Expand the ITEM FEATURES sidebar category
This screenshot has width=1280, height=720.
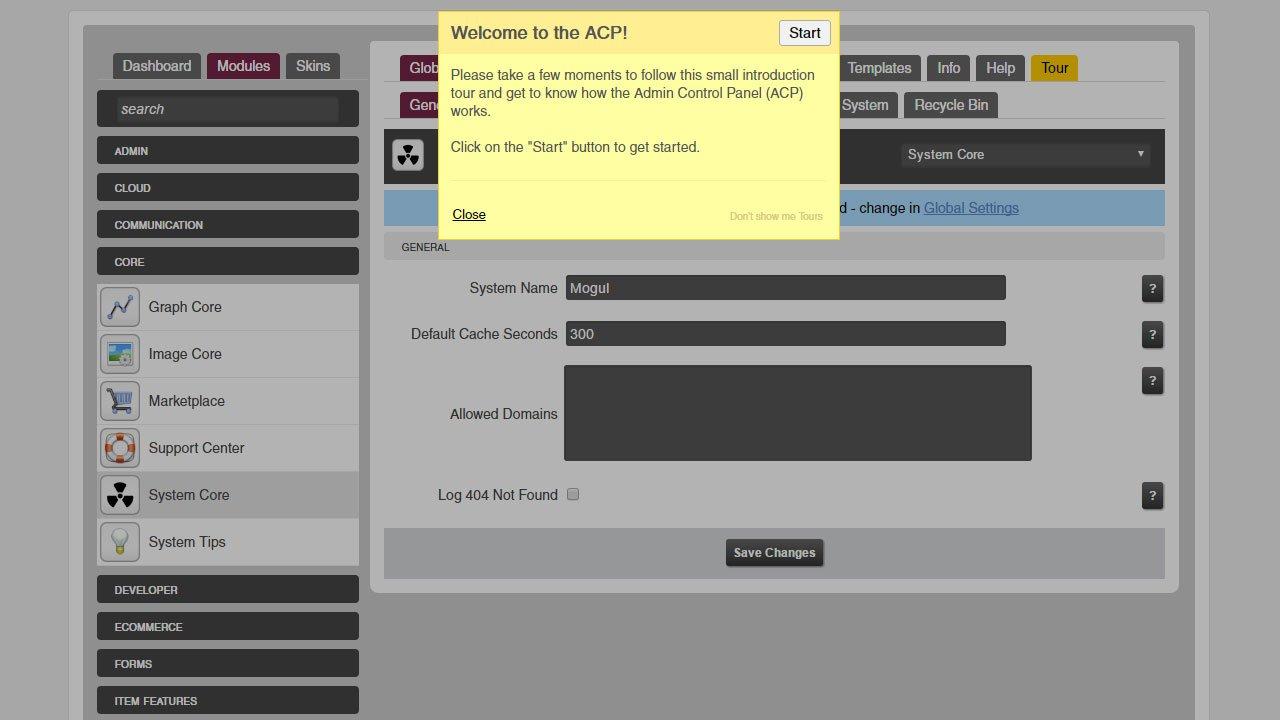pos(228,701)
